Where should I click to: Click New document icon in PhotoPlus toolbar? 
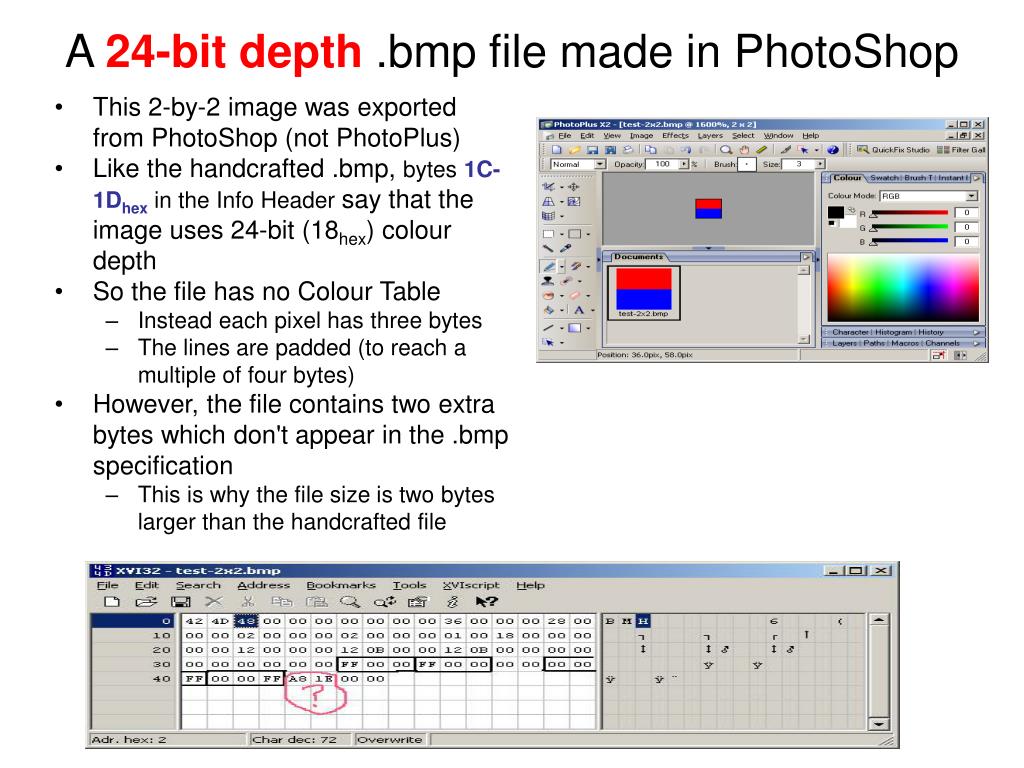[x=556, y=150]
